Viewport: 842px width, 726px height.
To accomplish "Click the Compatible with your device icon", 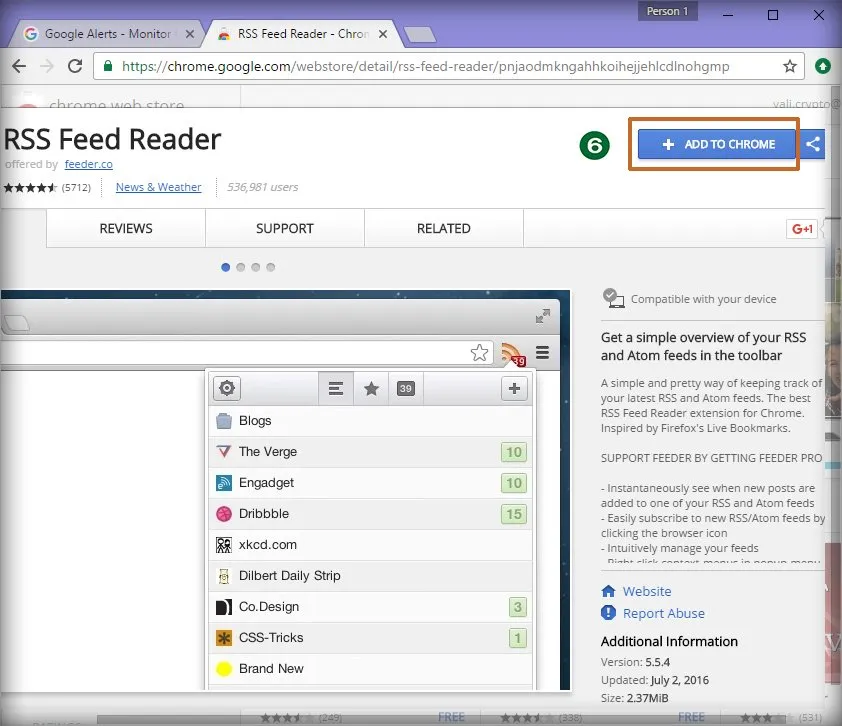I will tap(613, 298).
